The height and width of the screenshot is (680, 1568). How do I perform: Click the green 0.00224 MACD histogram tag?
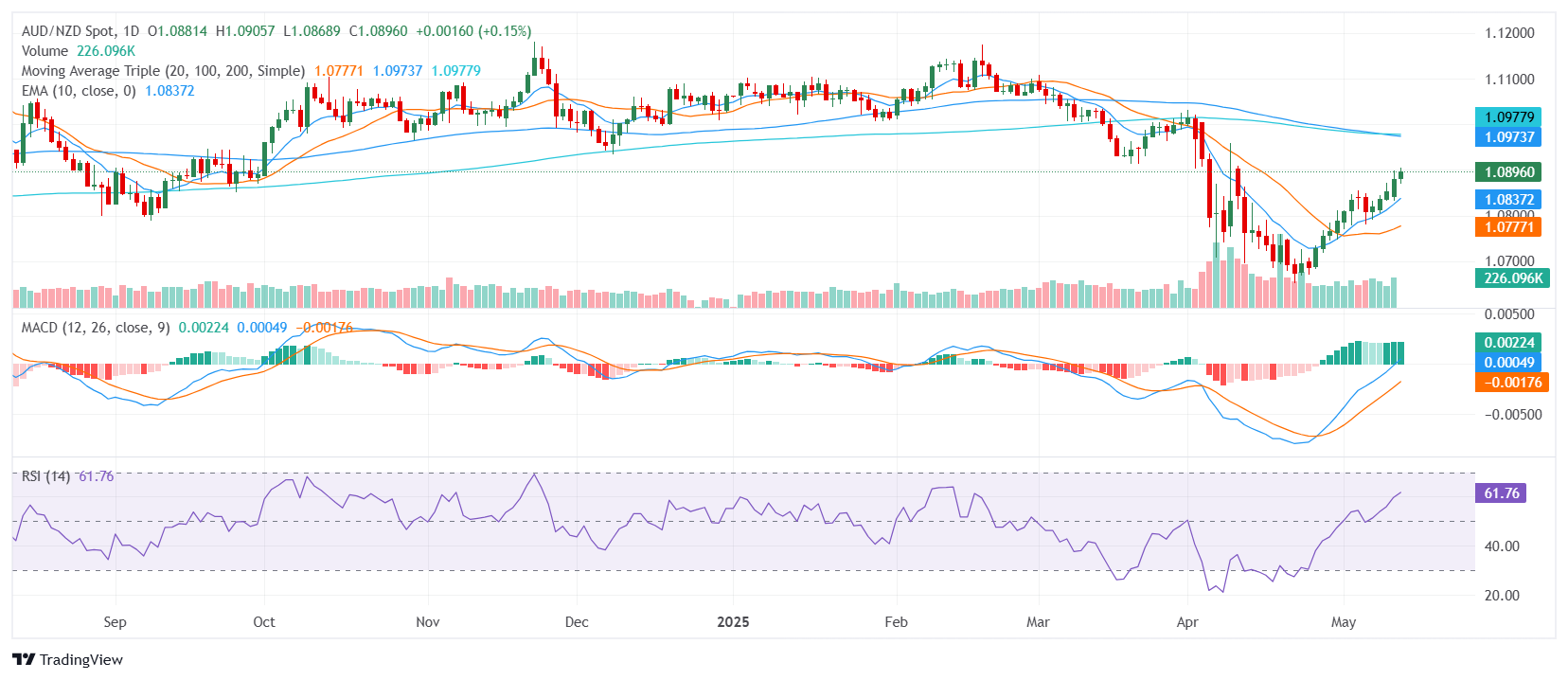coord(1509,343)
